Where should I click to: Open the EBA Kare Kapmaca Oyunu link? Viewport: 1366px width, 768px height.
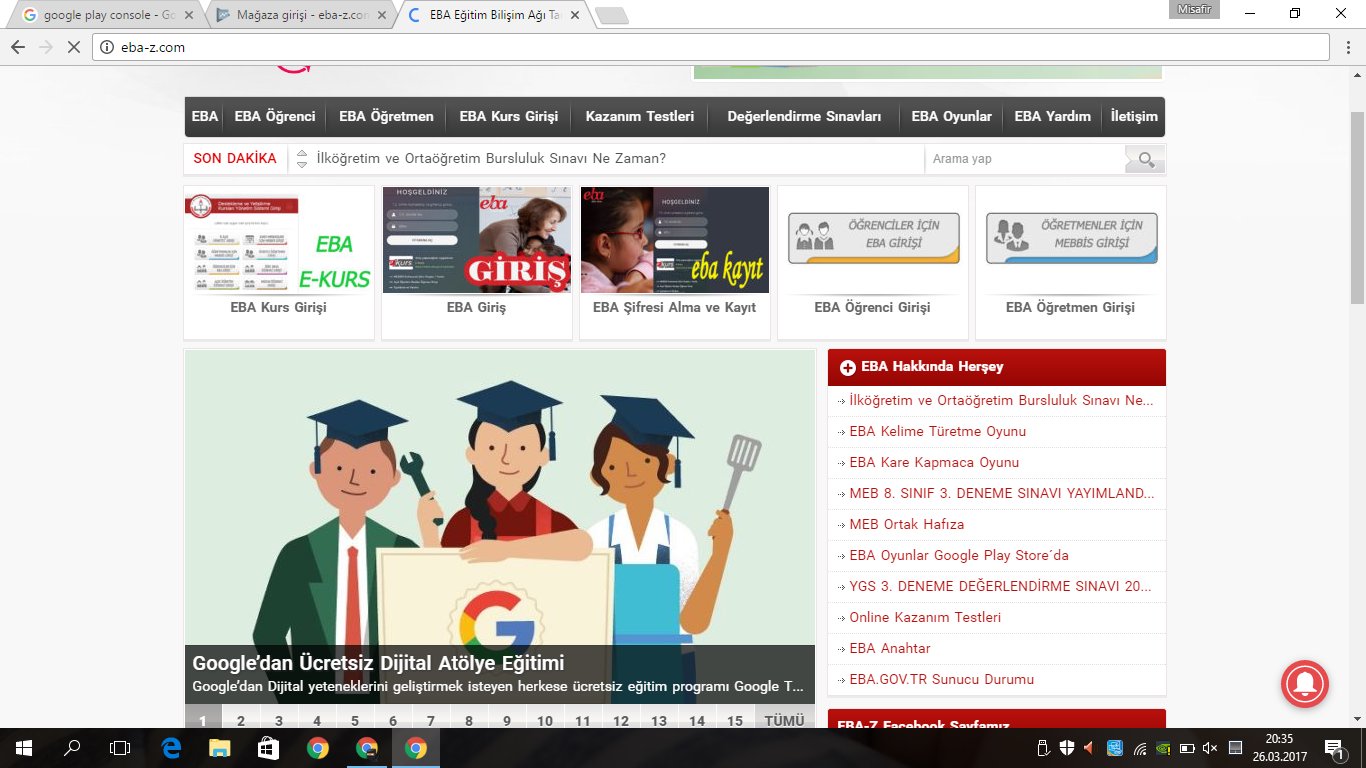pos(934,463)
